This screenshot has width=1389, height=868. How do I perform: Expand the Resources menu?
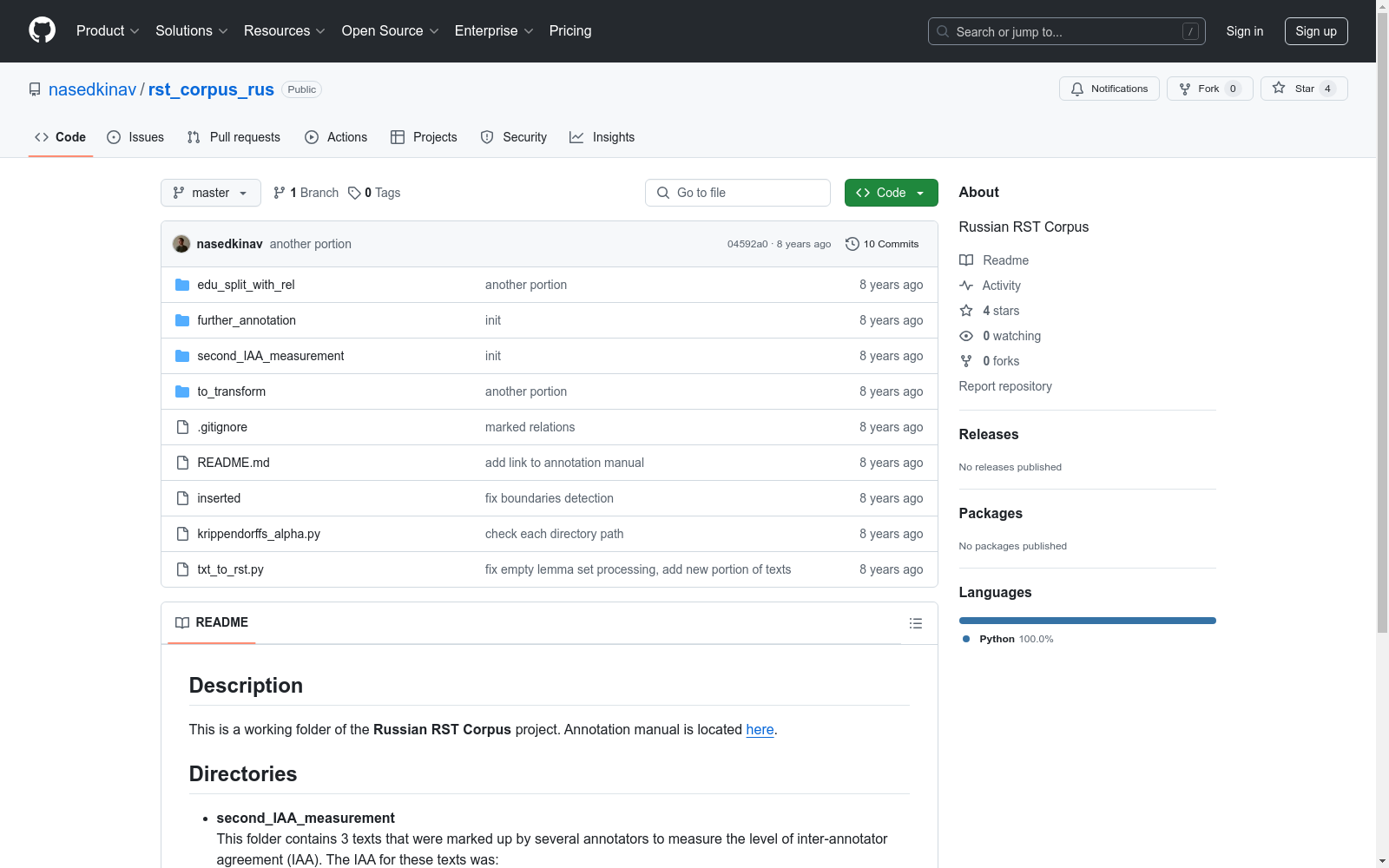[x=285, y=30]
